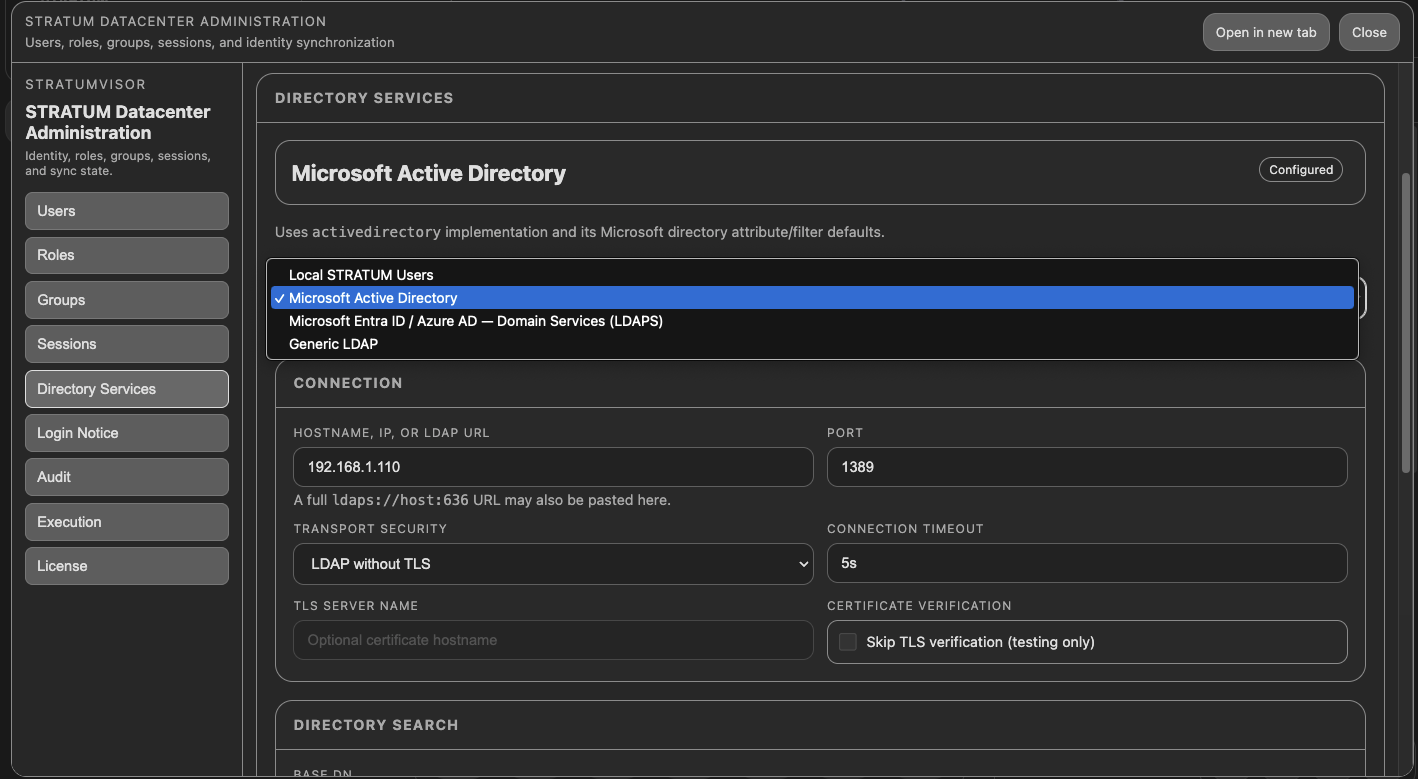Image resolution: width=1418 pixels, height=779 pixels.
Task: Enable Skip TLS verification checkbox
Action: pos(848,642)
